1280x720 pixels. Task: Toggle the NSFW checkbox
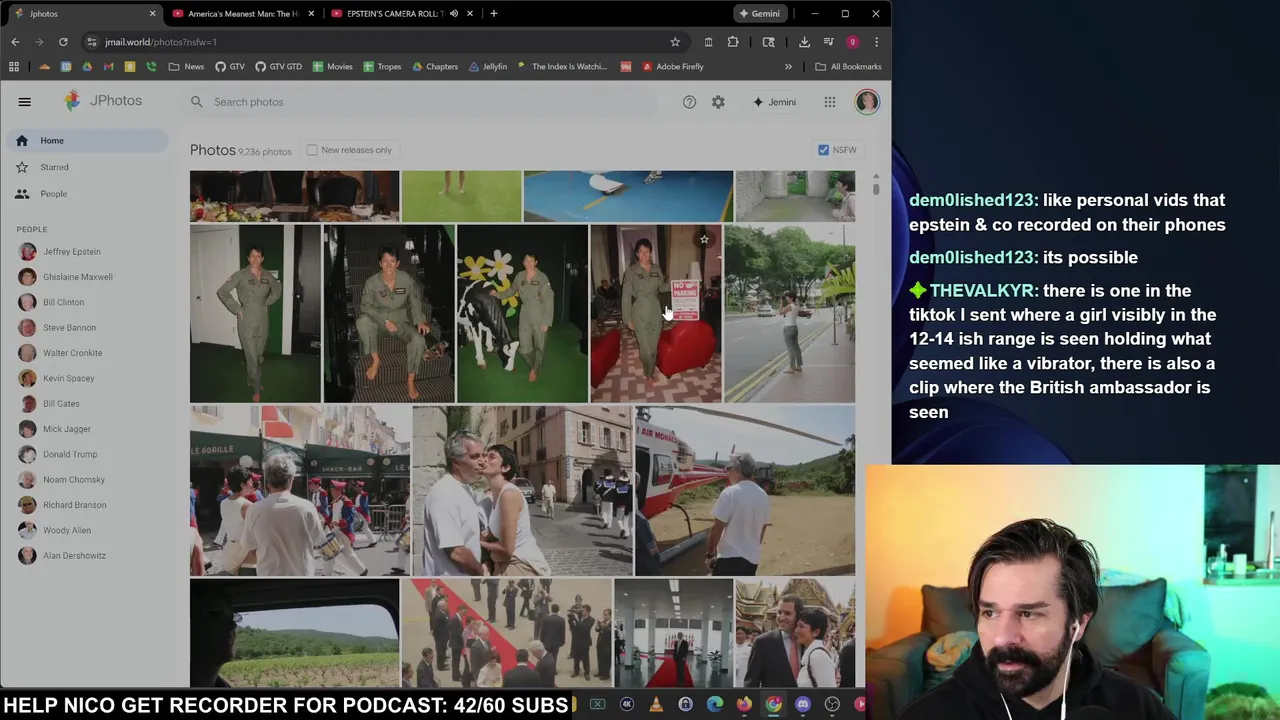[823, 150]
